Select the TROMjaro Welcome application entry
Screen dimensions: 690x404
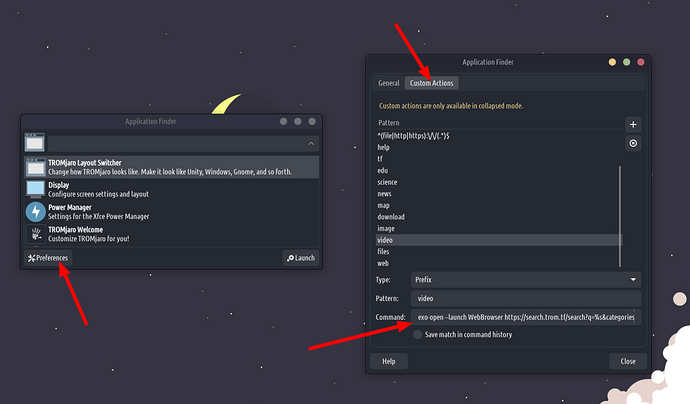[x=172, y=234]
